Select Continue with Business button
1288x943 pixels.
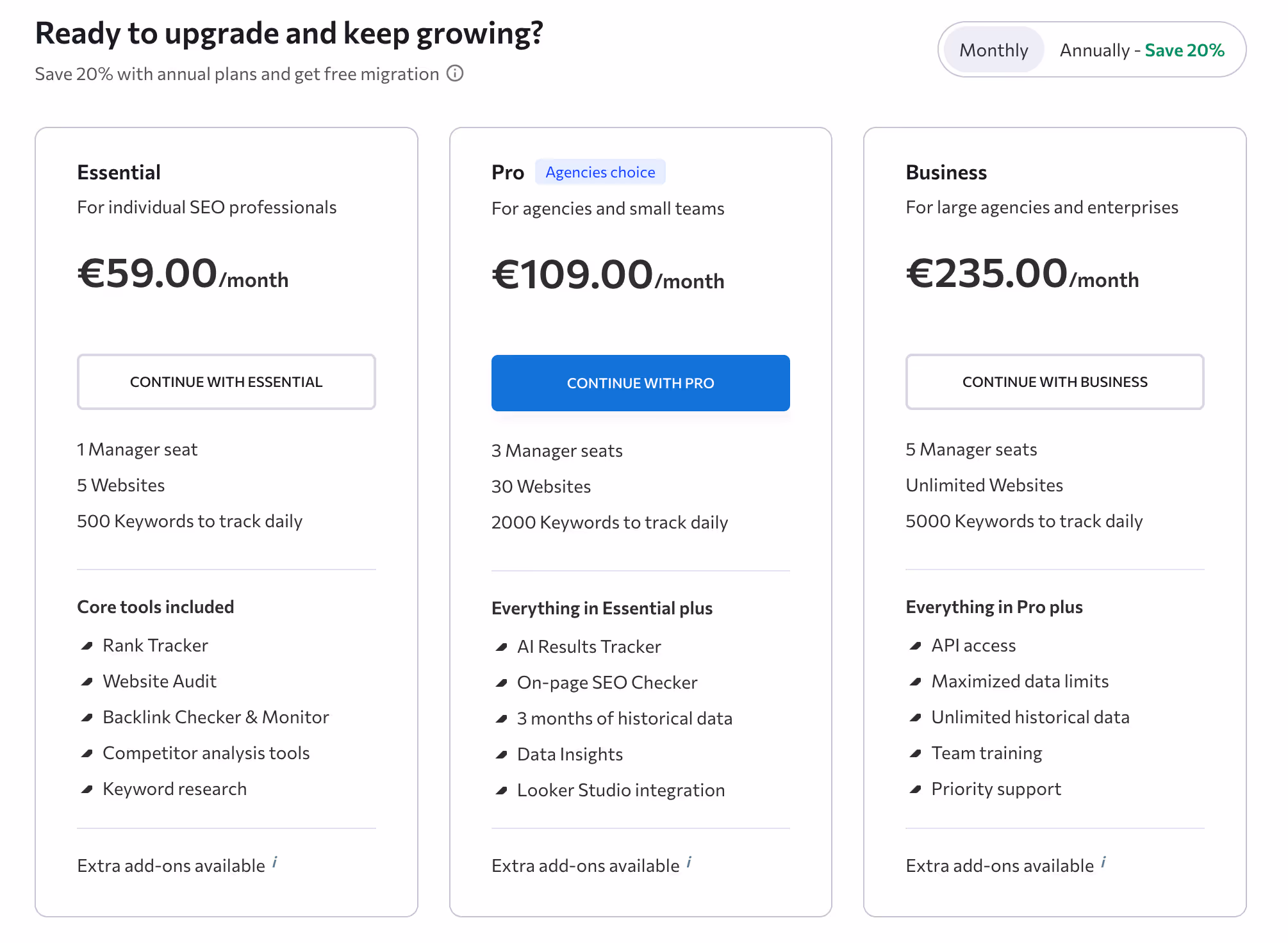tap(1055, 382)
